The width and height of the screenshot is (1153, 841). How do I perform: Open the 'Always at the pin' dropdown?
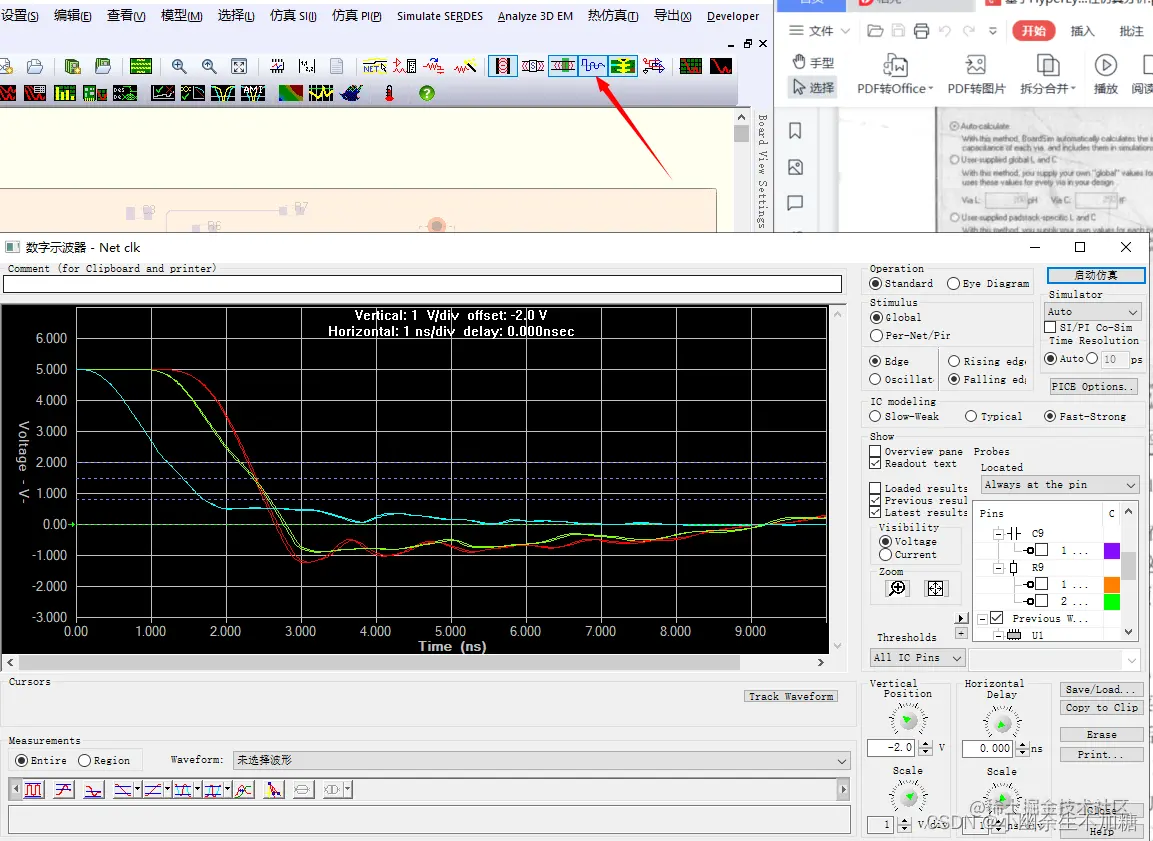(1059, 485)
